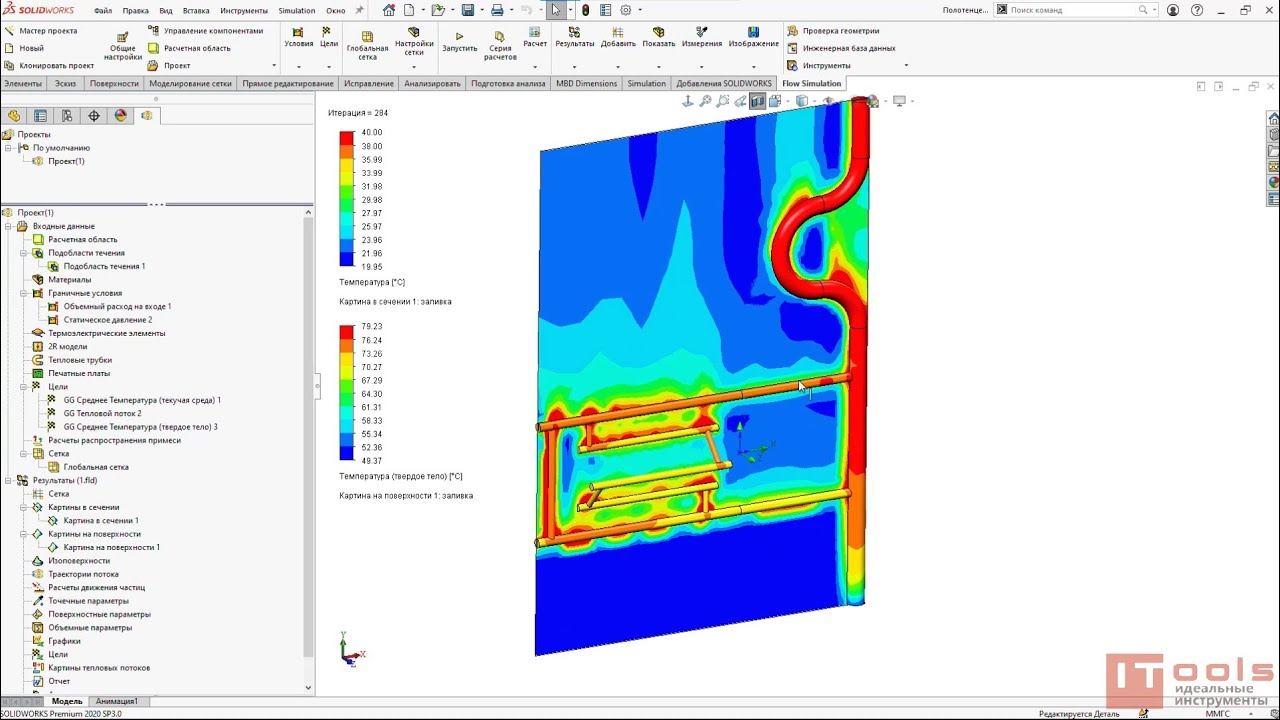Image resolution: width=1280 pixels, height=720 pixels.
Task: Collapse the Цели node under input data
Action: (x=24, y=386)
